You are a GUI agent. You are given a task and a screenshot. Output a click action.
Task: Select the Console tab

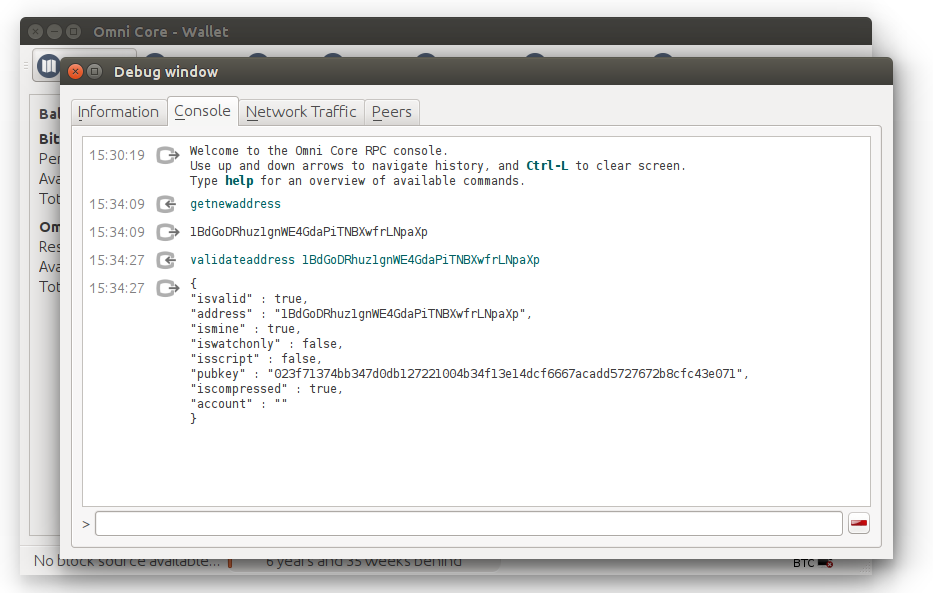coord(202,111)
